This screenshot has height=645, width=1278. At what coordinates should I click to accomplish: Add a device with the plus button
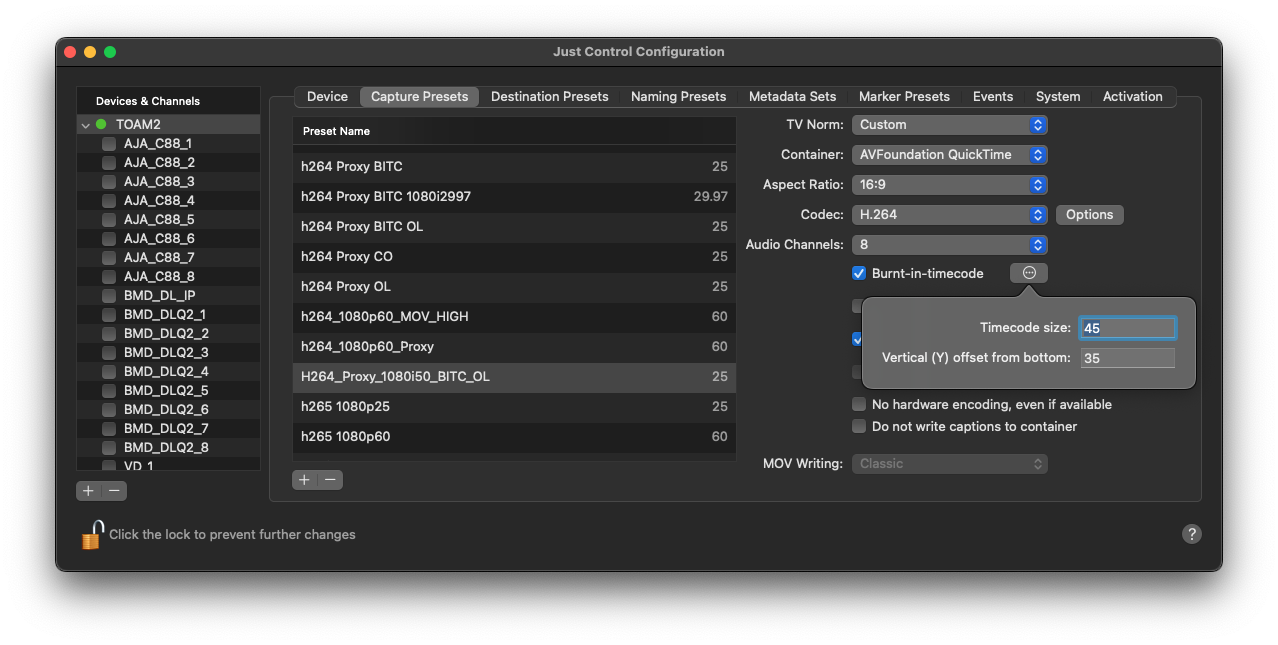[x=89, y=491]
